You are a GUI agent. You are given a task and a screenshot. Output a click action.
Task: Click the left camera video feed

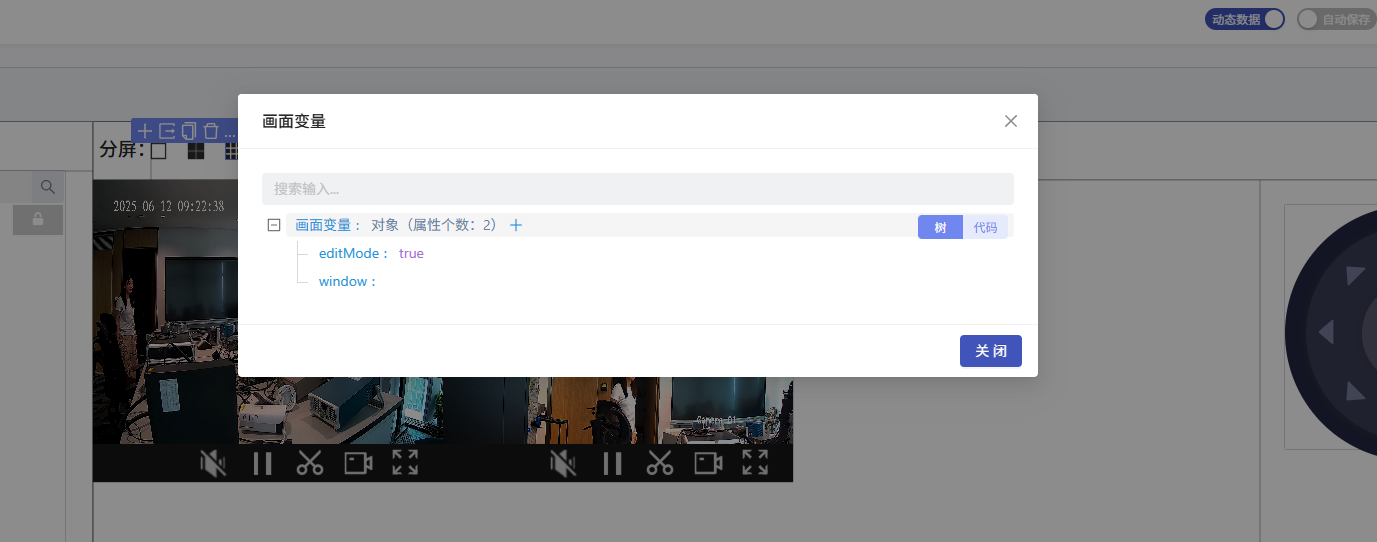pos(165,312)
